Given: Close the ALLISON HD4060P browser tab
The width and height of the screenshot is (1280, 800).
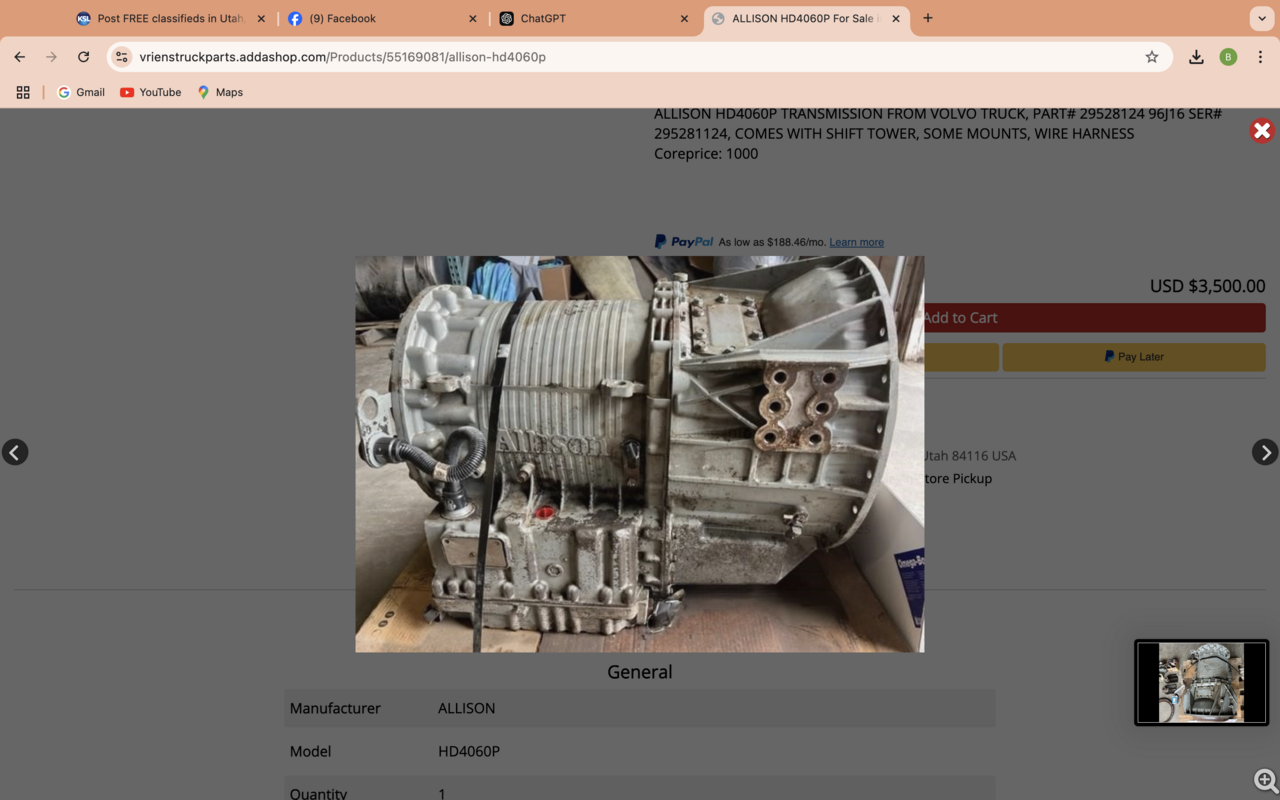Looking at the screenshot, I should pos(896,17).
